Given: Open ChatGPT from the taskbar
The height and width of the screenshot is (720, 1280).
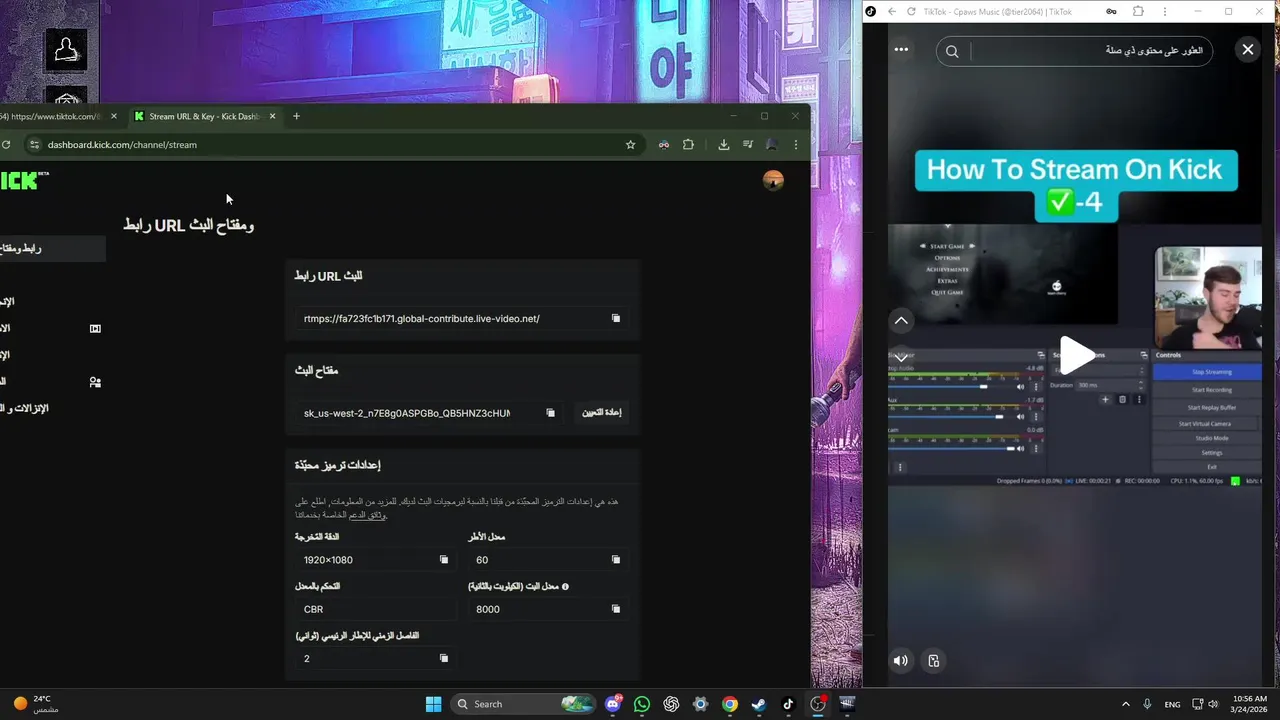Looking at the screenshot, I should (x=671, y=704).
